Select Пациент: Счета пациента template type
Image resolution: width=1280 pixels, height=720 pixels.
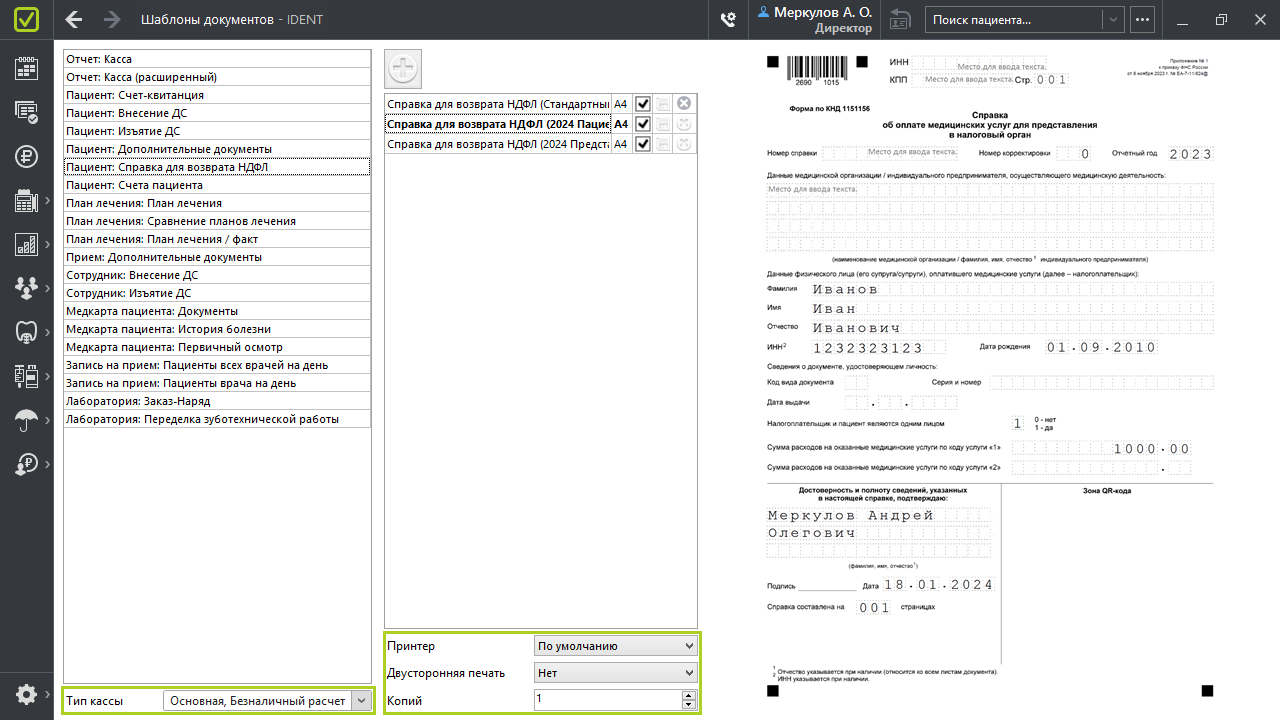click(x=217, y=185)
